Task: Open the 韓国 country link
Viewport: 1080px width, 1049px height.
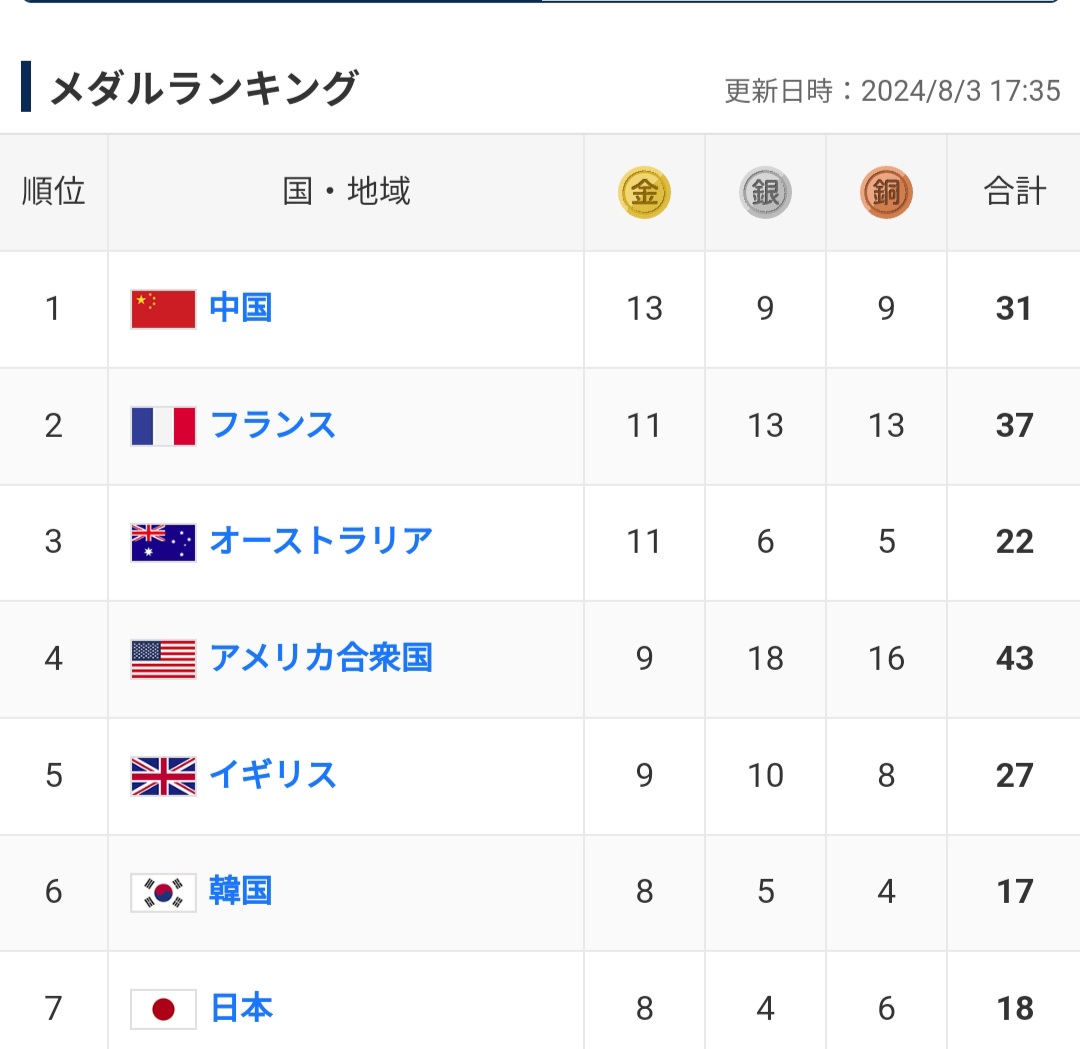Action: [x=240, y=891]
